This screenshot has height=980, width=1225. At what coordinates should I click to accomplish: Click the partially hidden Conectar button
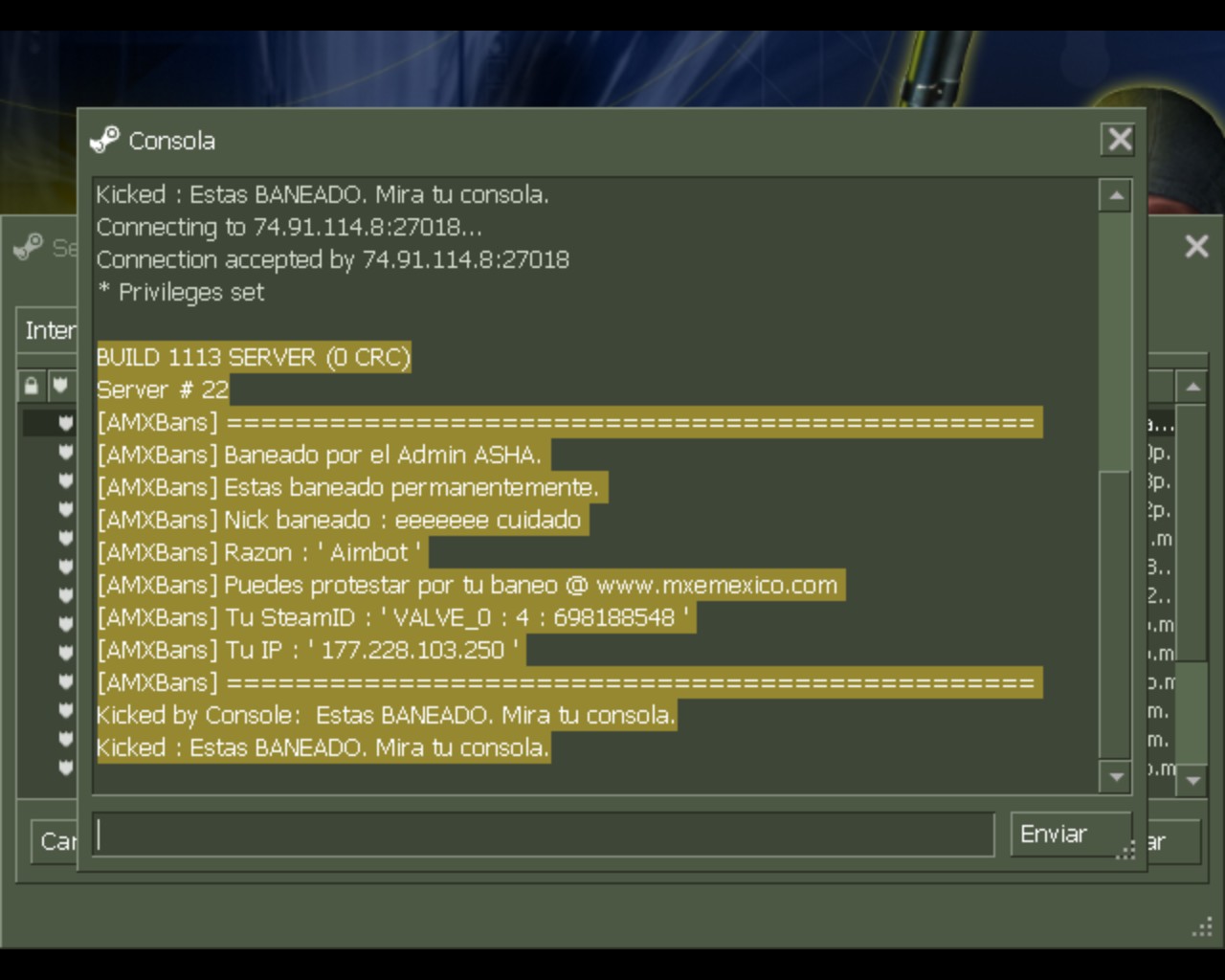pyautogui.click(x=1172, y=842)
